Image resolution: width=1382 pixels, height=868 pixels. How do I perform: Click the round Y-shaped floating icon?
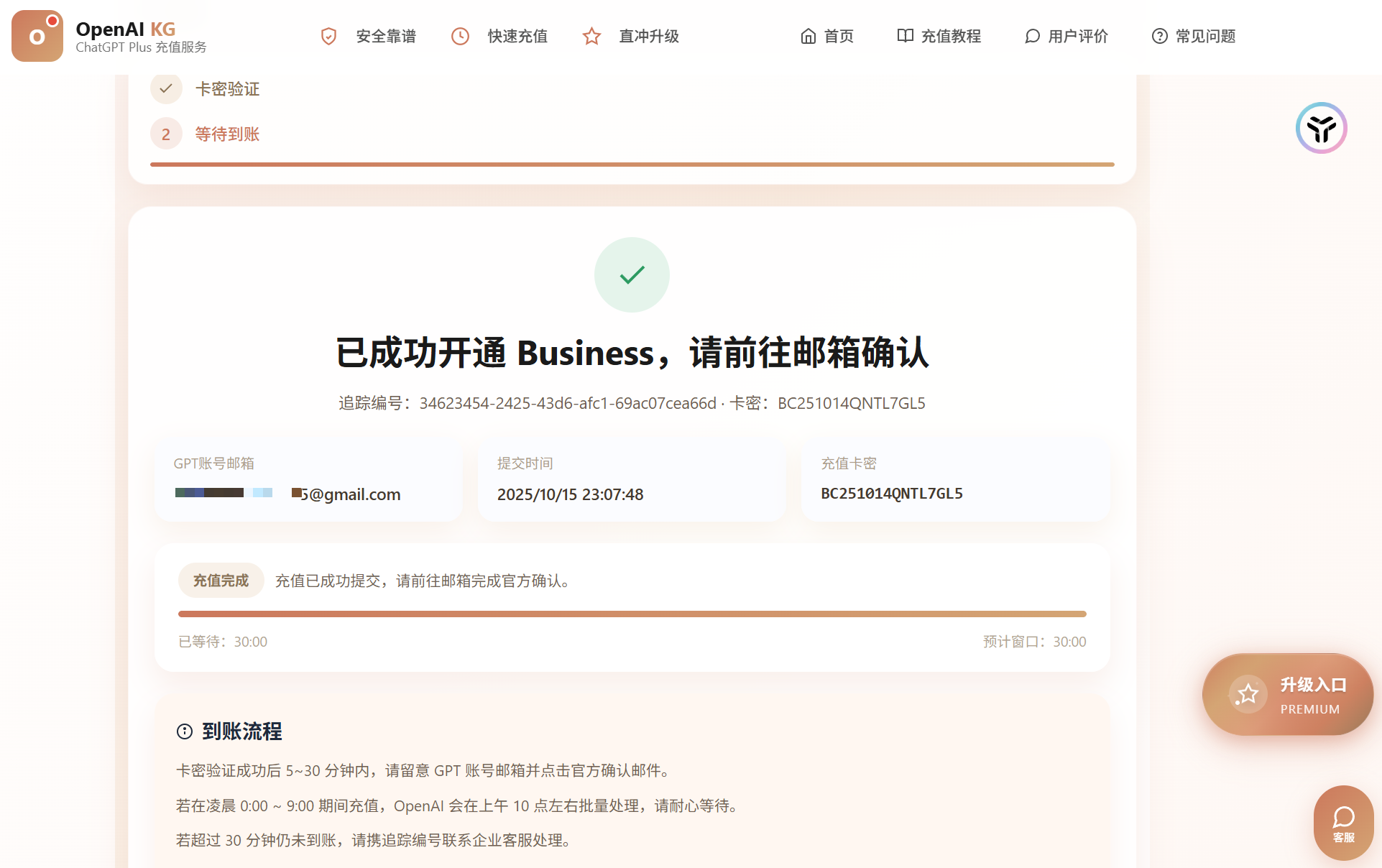pyautogui.click(x=1321, y=128)
